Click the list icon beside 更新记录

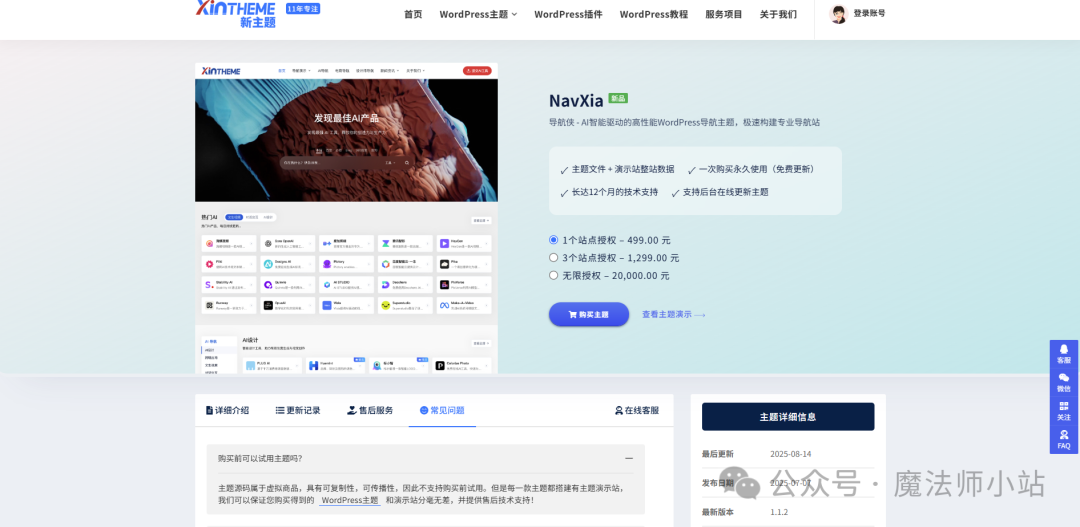[280, 411]
